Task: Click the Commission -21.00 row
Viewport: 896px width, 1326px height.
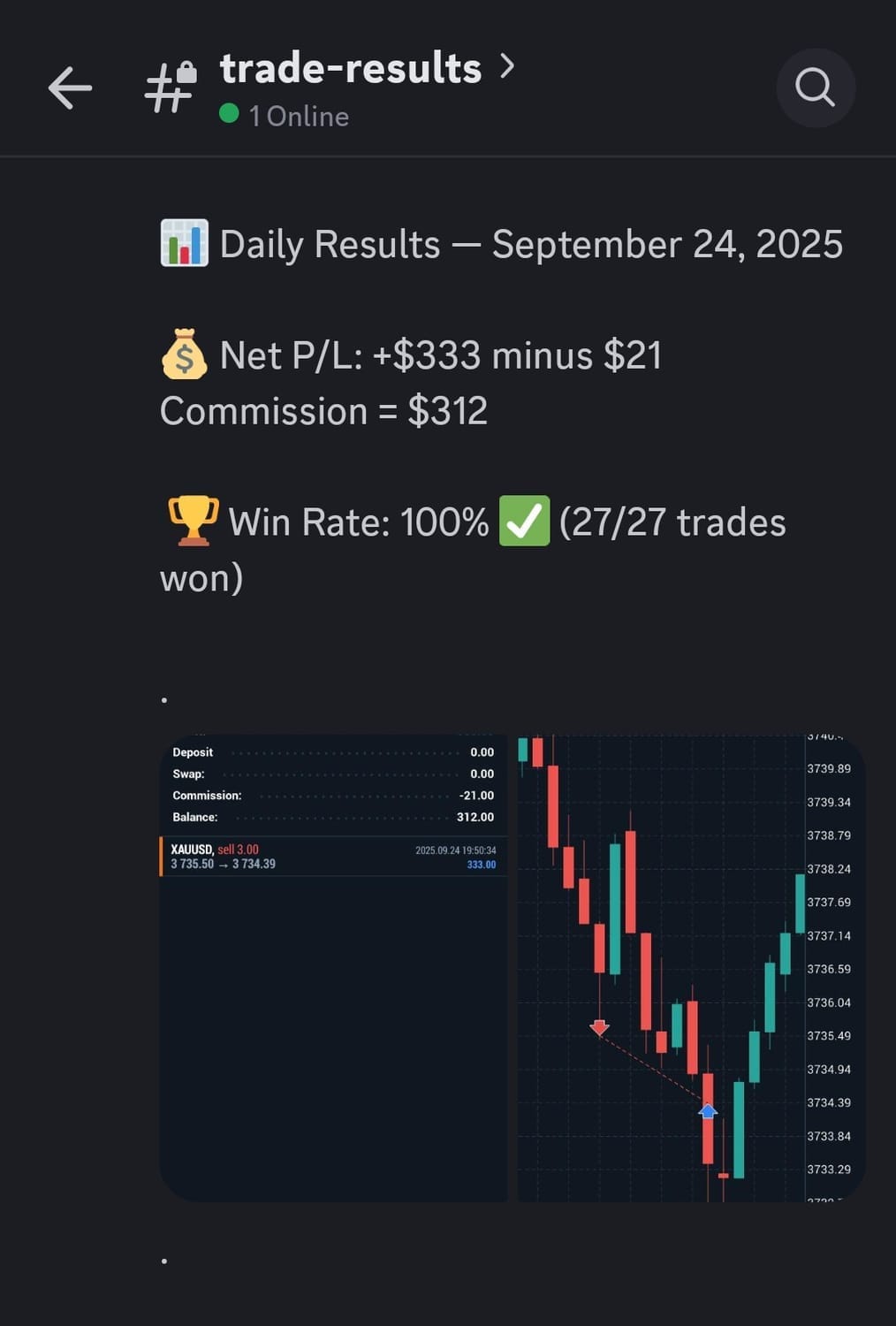Action: (333, 796)
